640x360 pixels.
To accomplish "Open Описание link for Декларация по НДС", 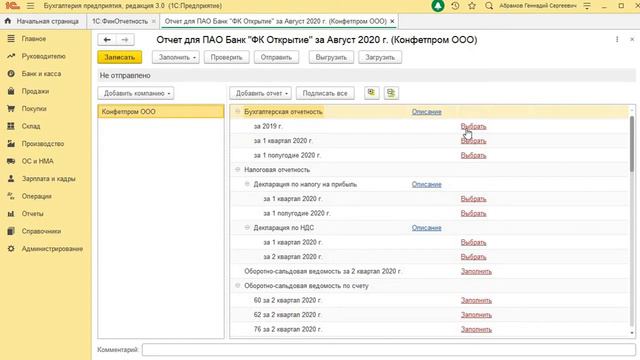I will point(427,228).
